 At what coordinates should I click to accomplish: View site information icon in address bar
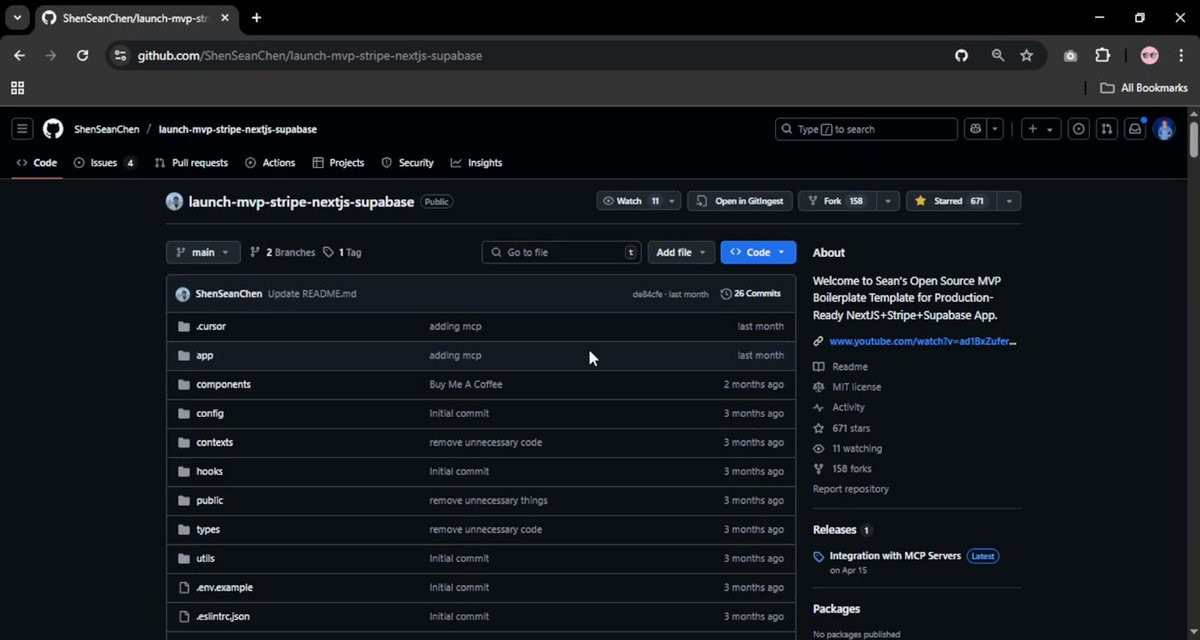(120, 56)
